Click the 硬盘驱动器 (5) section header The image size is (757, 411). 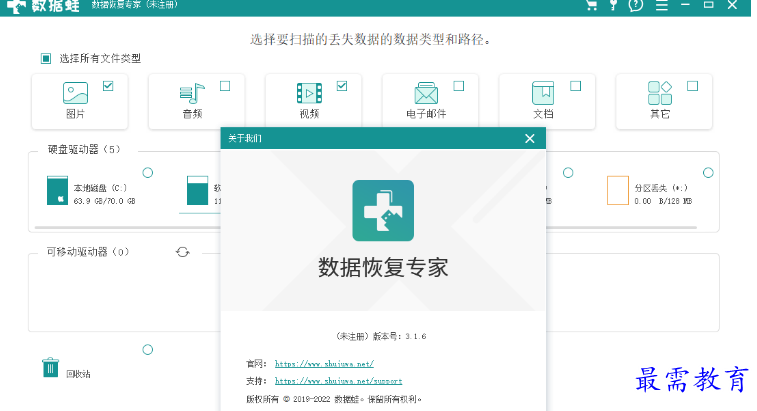click(x=84, y=149)
